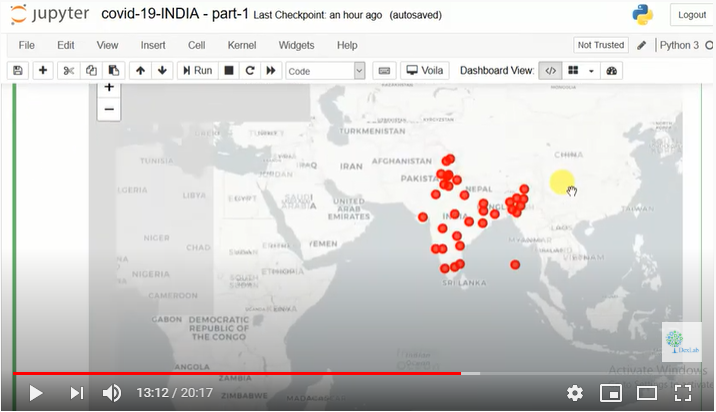The width and height of the screenshot is (716, 412).
Task: Click the Python 3 kernel name
Action: click(x=679, y=45)
